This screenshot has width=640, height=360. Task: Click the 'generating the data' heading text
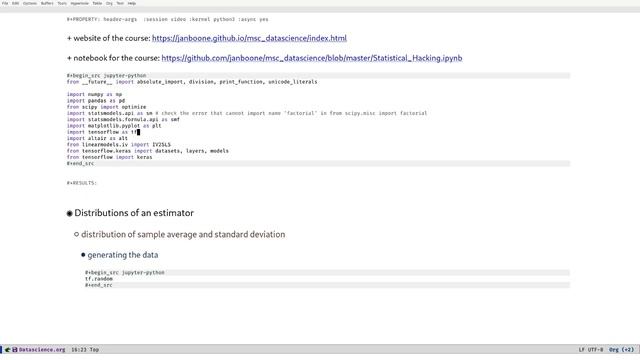tap(123, 255)
